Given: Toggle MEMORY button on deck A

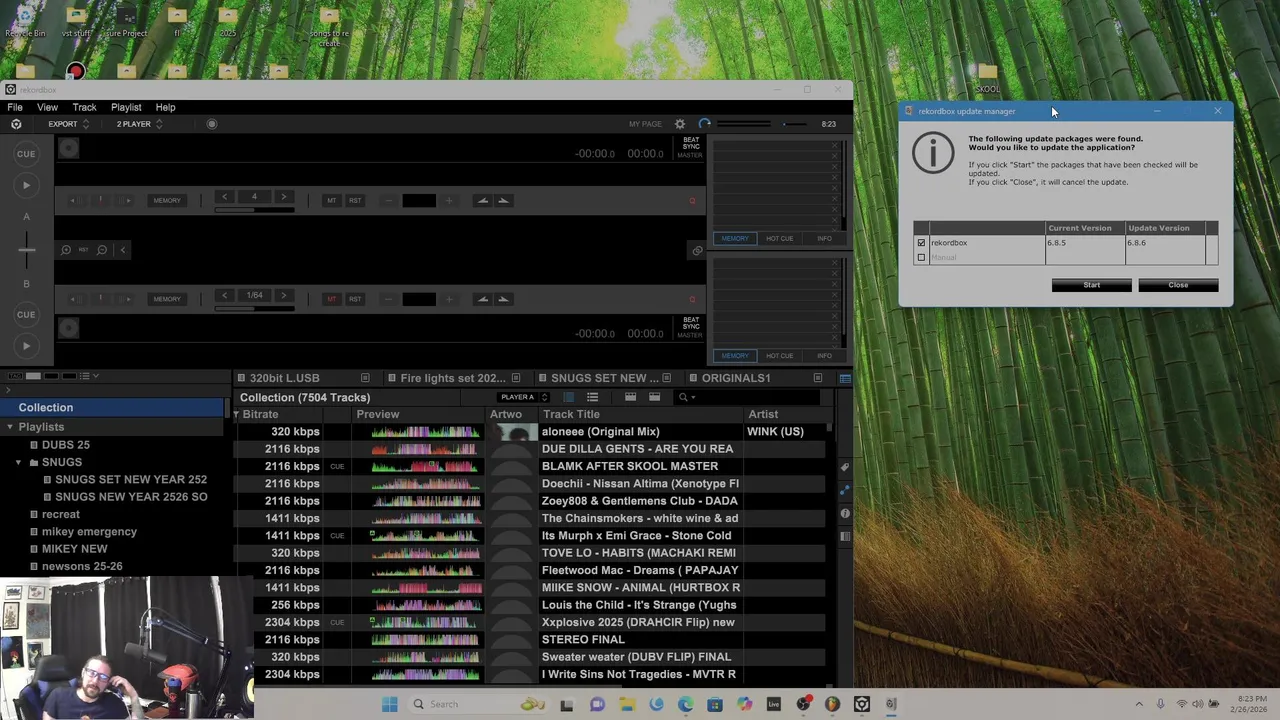Looking at the screenshot, I should 167,201.
